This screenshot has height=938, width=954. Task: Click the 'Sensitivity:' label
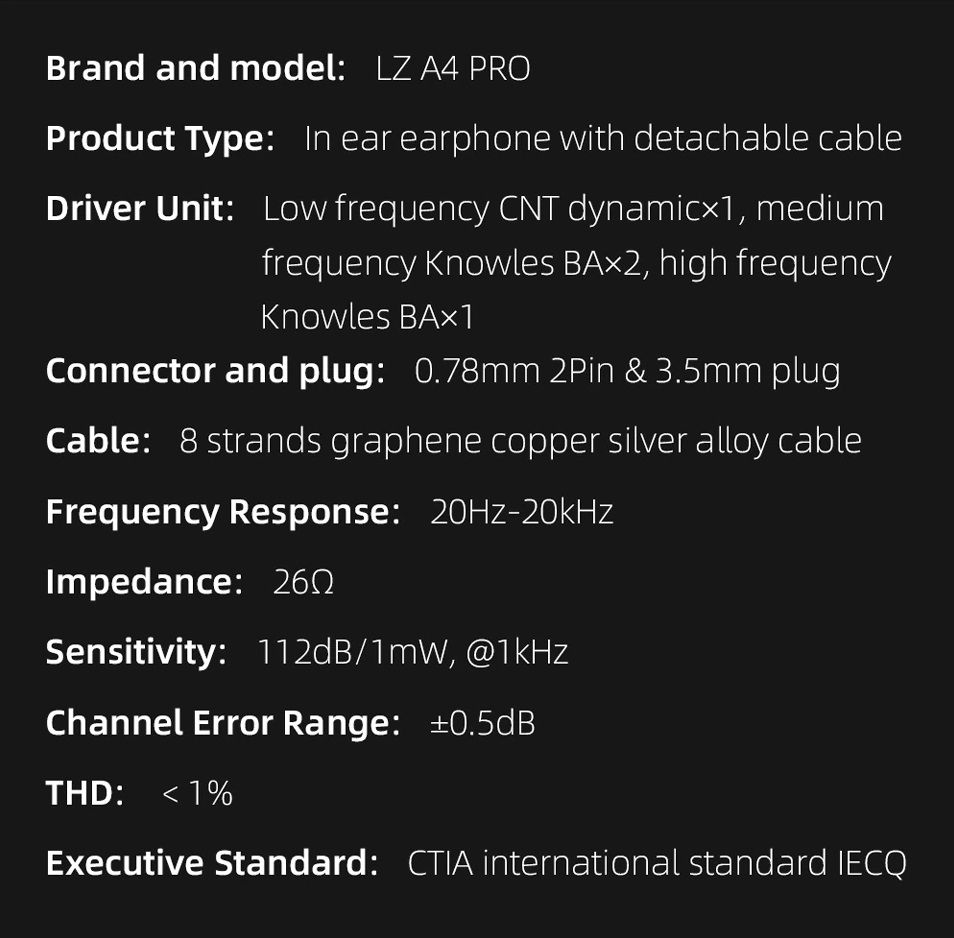point(136,652)
